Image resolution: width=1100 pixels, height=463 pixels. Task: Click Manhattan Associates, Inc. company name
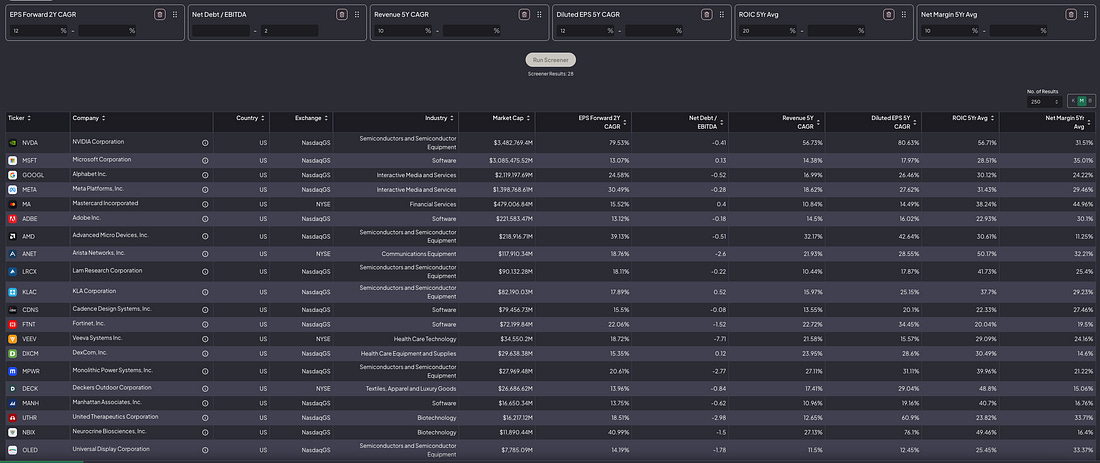coord(107,402)
